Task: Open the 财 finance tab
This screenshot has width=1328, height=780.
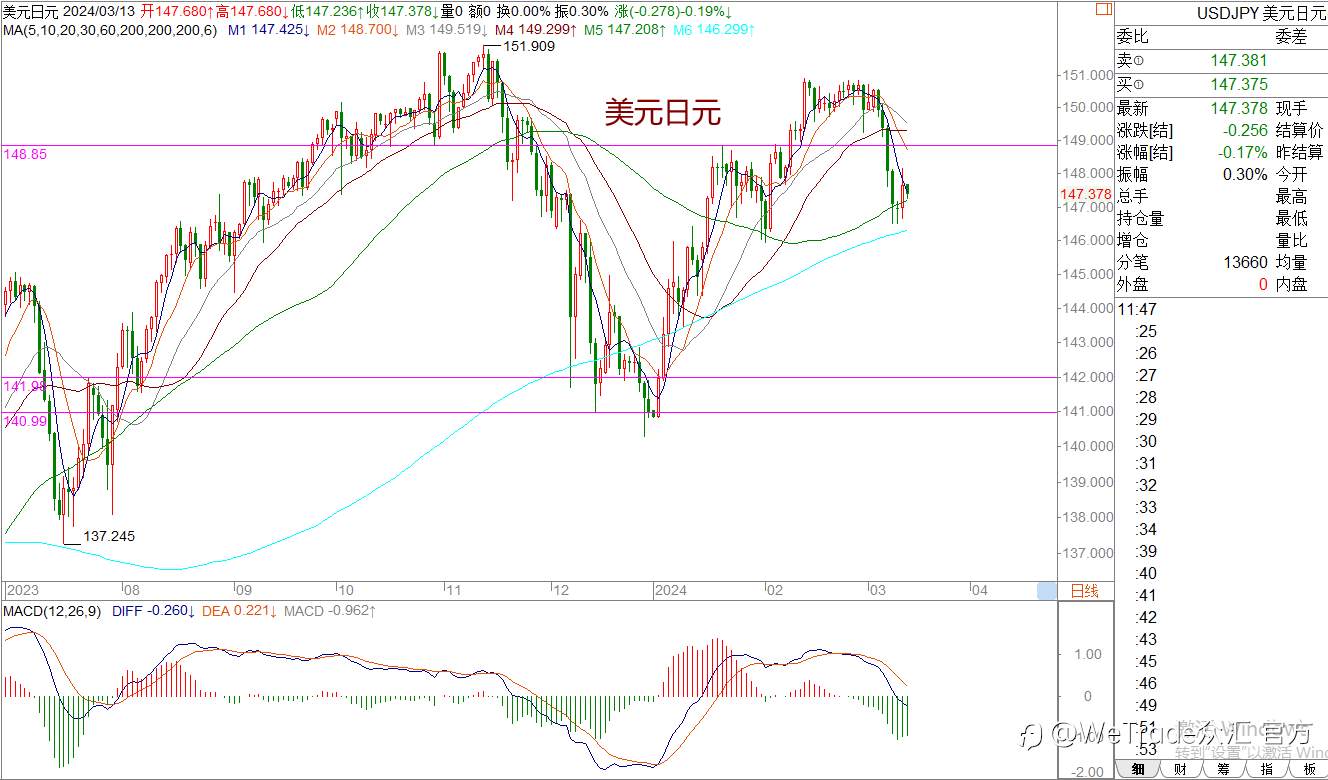Action: click(1180, 769)
